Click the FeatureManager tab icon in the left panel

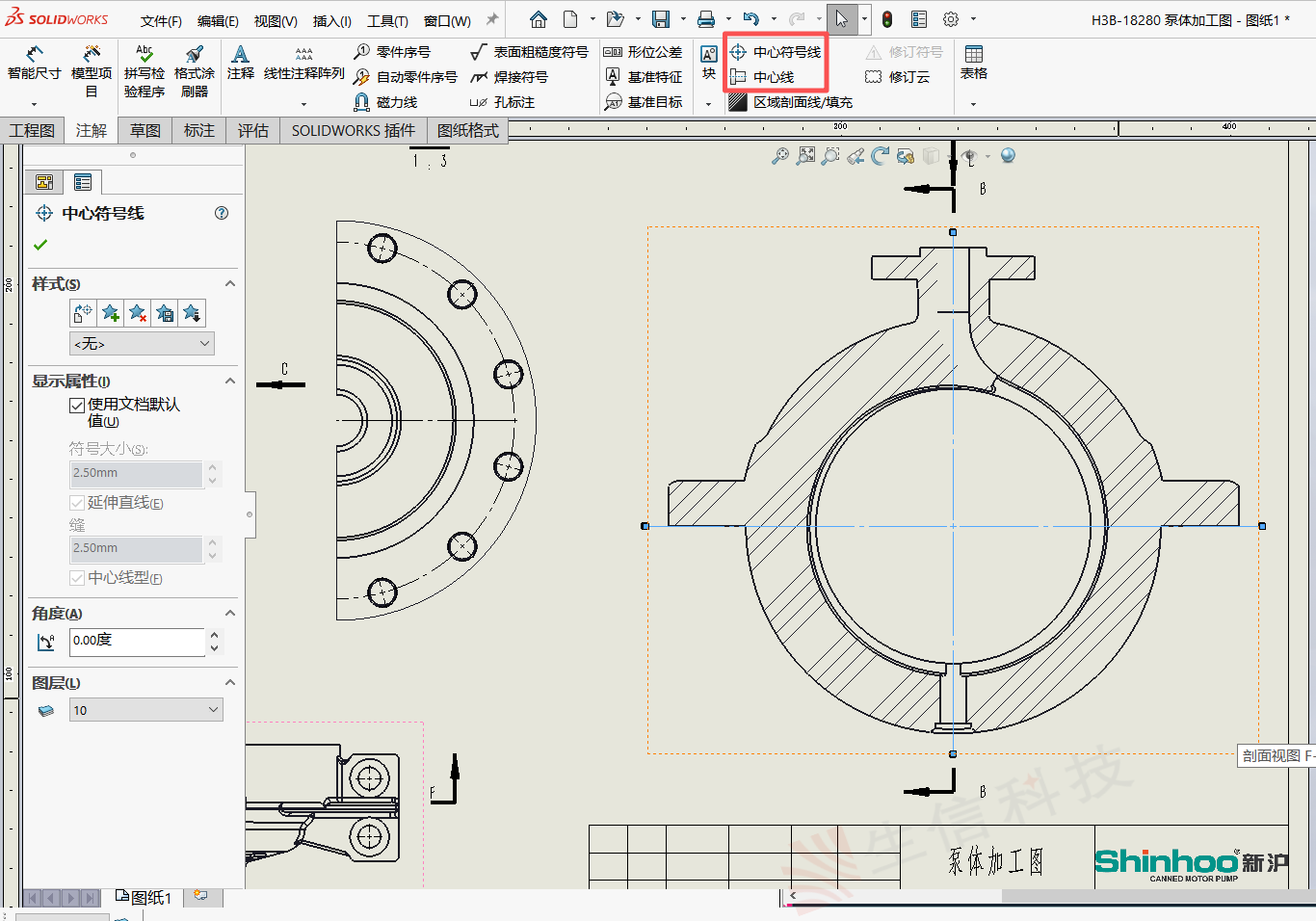click(x=44, y=182)
